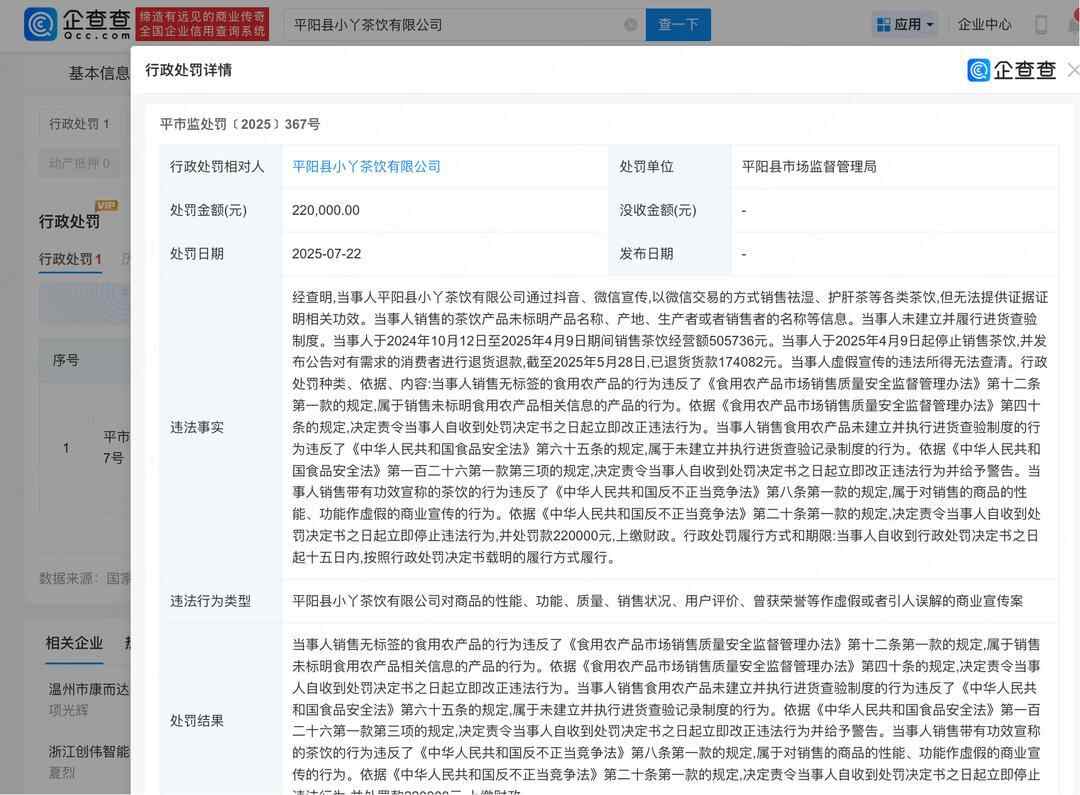
Task: Click the 企查查 logo in the header
Action: pyautogui.click(x=78, y=24)
